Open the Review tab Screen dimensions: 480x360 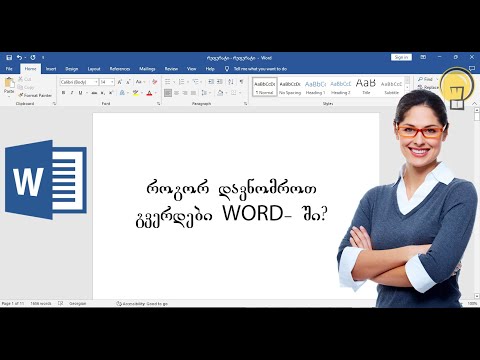(171, 69)
